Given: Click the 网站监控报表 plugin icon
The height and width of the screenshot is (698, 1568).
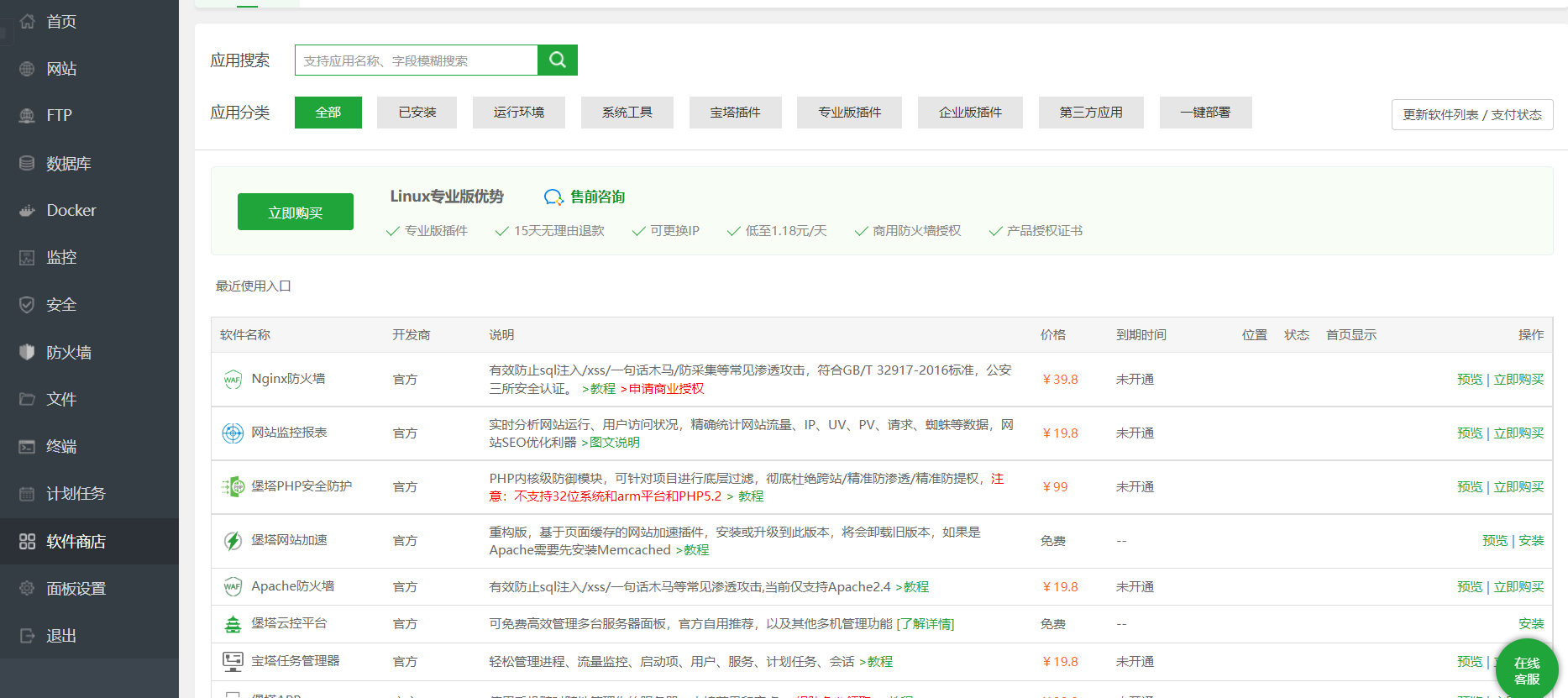Looking at the screenshot, I should point(233,433).
